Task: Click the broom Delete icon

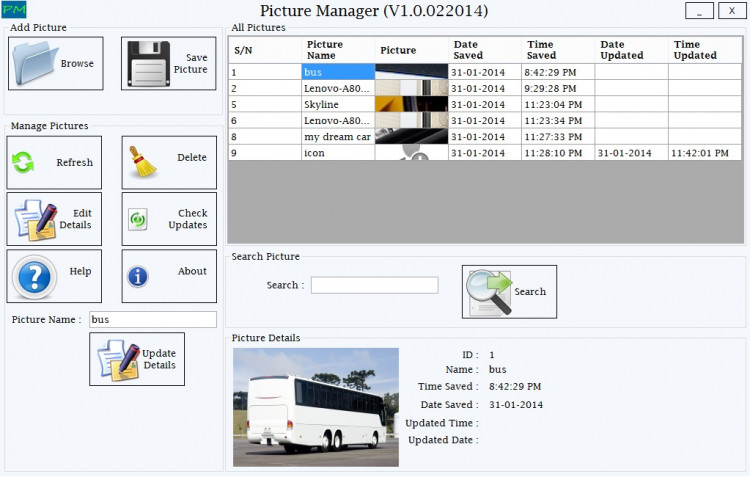Action: [143, 162]
